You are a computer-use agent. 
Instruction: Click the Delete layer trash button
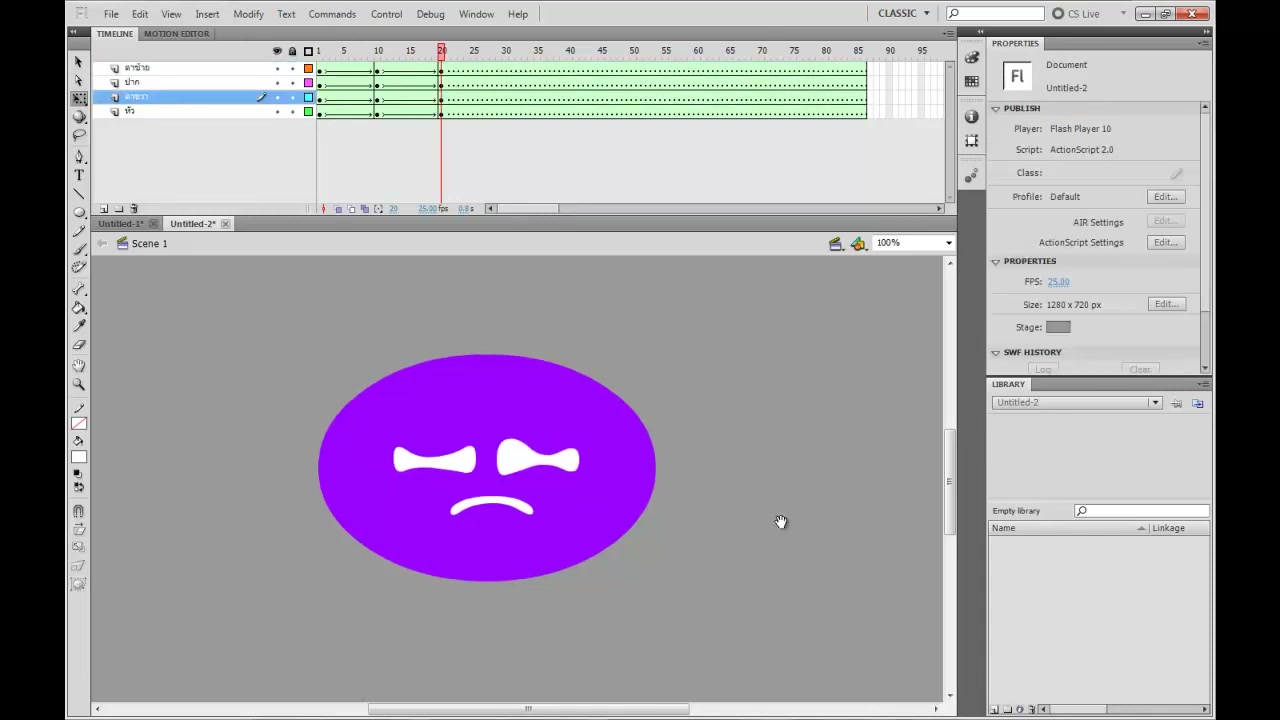pyautogui.click(x=134, y=209)
